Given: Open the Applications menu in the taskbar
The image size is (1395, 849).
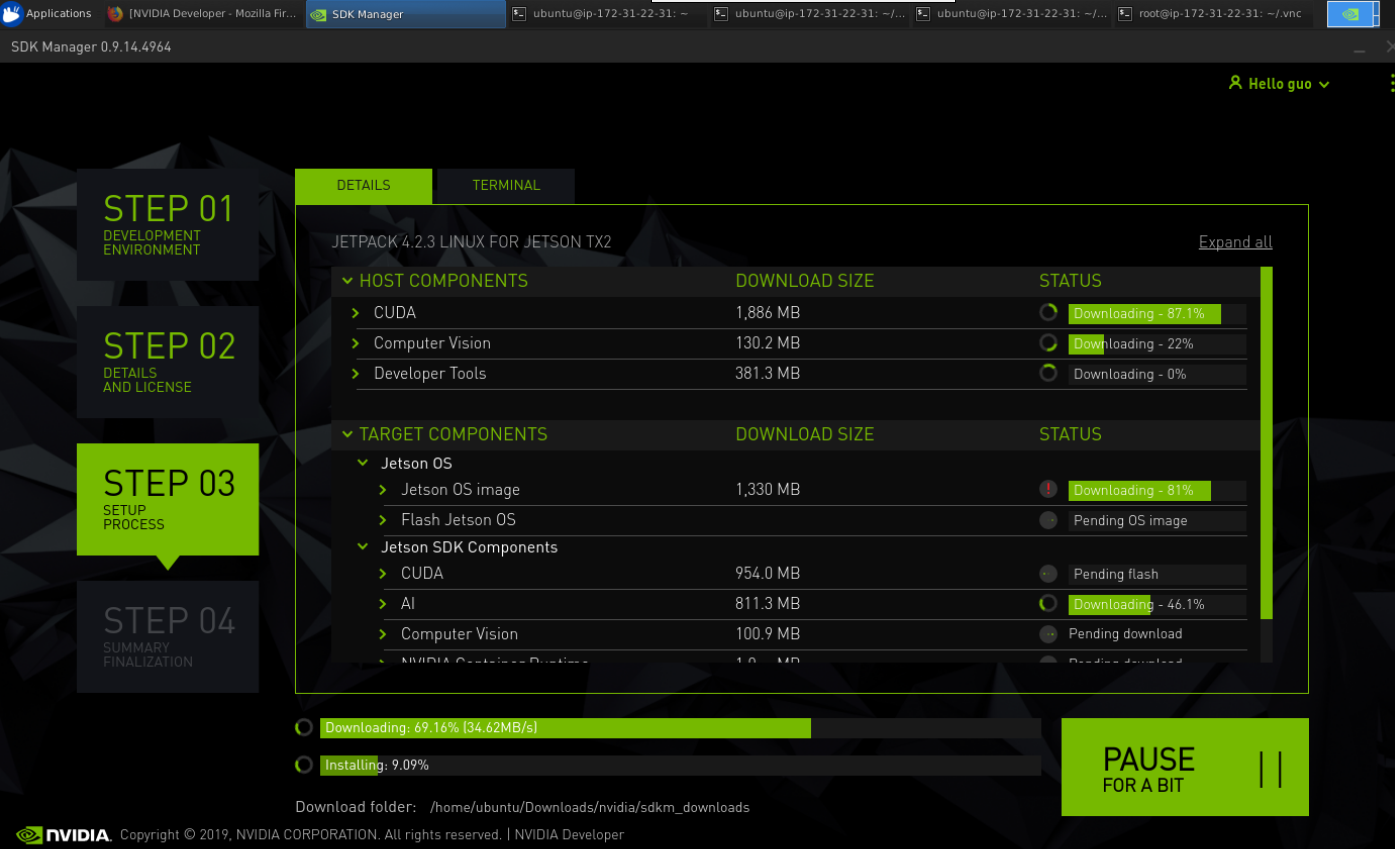Looking at the screenshot, I should (x=47, y=14).
